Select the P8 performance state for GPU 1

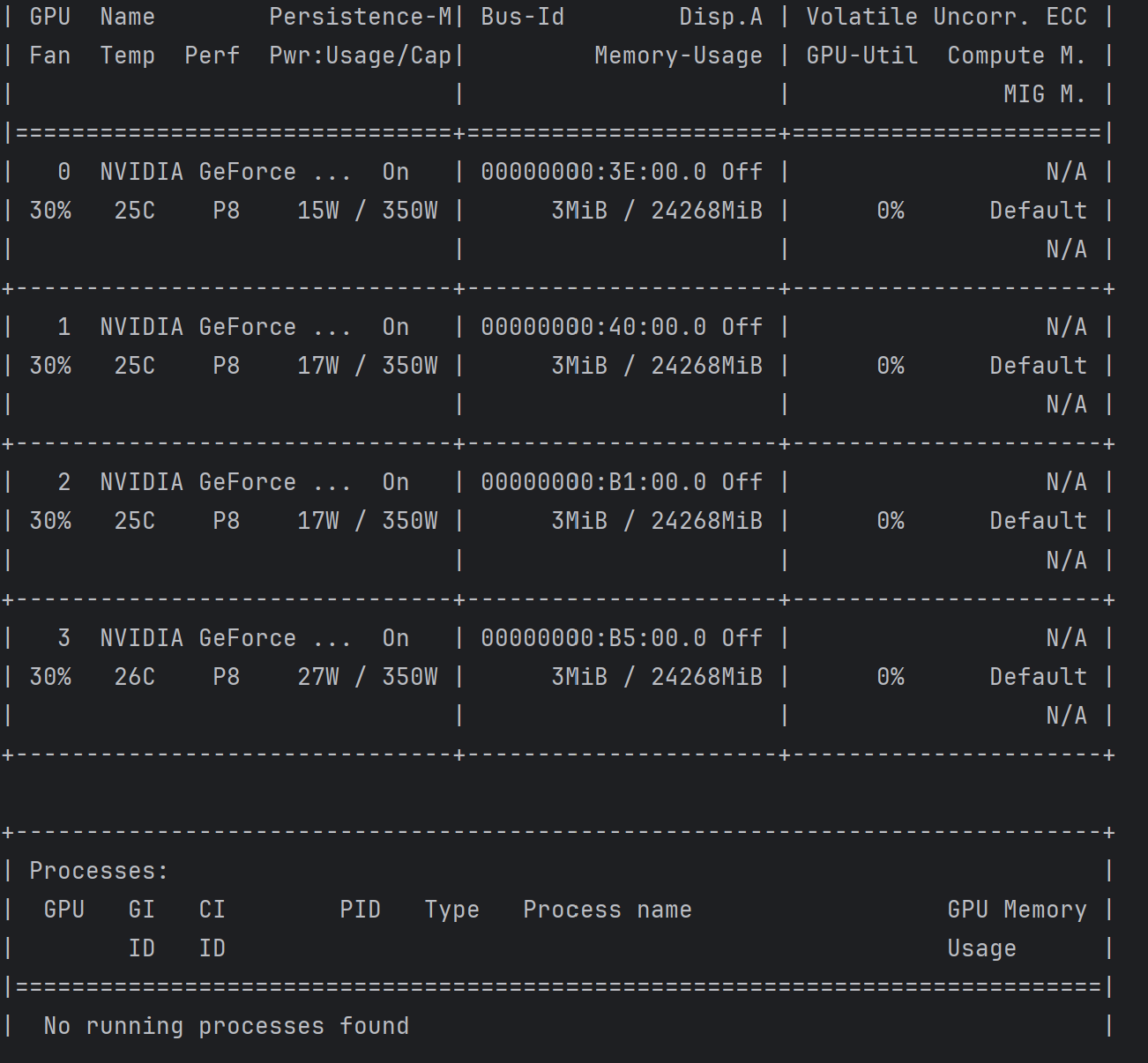pyautogui.click(x=225, y=365)
